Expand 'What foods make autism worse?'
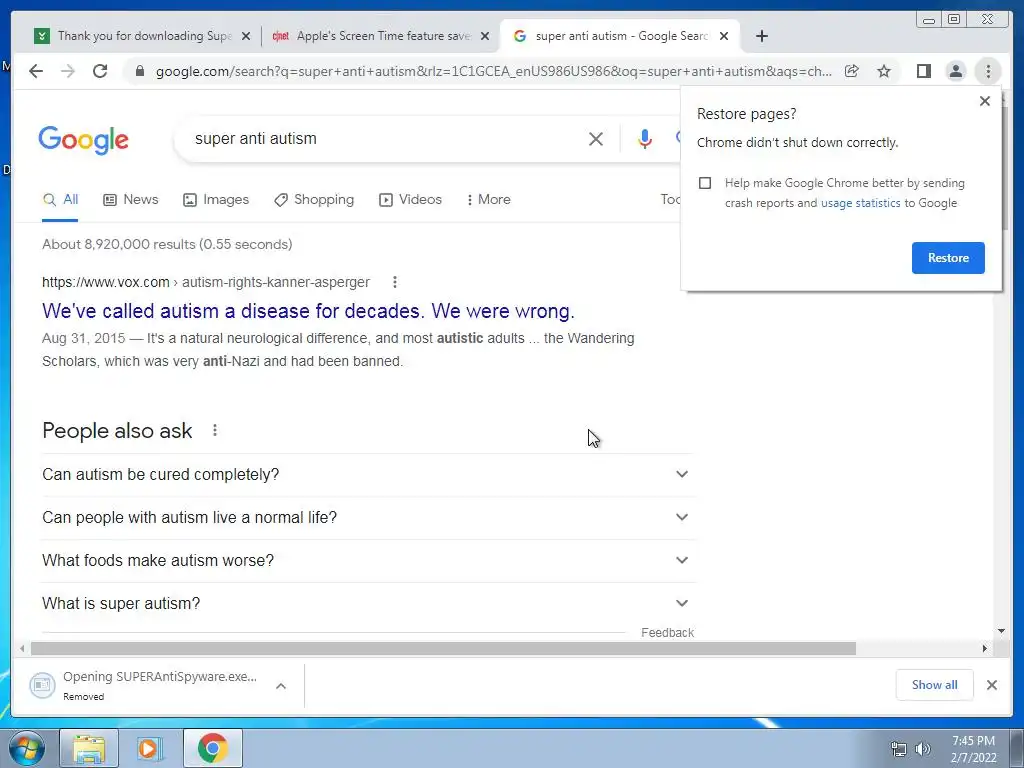This screenshot has width=1024, height=768. (x=368, y=561)
